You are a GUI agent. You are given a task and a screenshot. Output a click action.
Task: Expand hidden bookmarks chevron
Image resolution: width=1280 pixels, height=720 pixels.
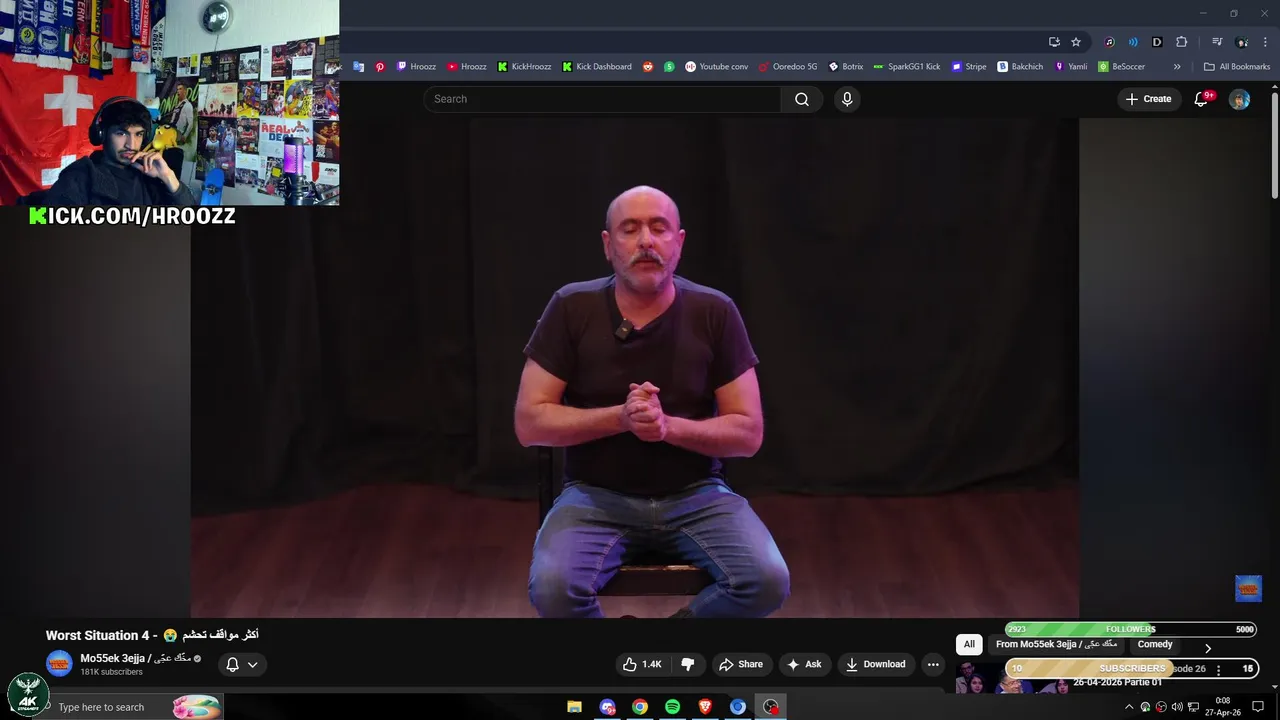click(1177, 67)
